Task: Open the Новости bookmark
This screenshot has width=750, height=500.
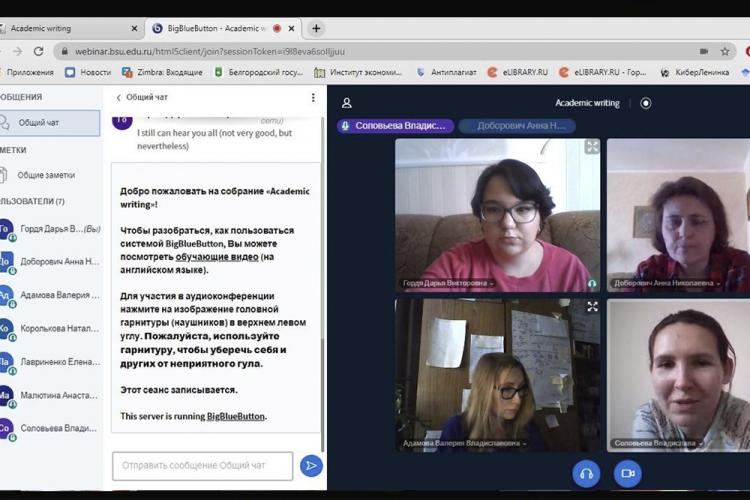Action: click(88, 72)
